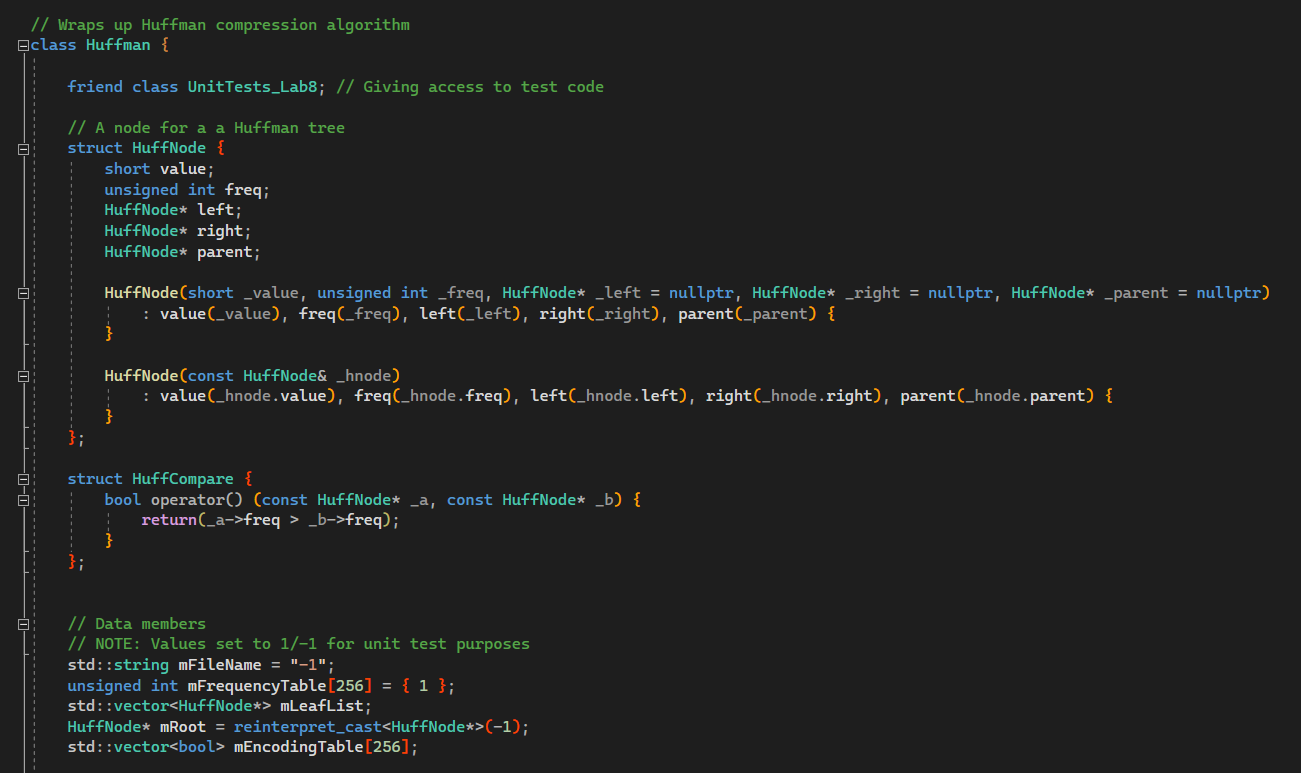Collapse the operator() function body
Image resolution: width=1301 pixels, height=773 pixels.
(x=22, y=499)
